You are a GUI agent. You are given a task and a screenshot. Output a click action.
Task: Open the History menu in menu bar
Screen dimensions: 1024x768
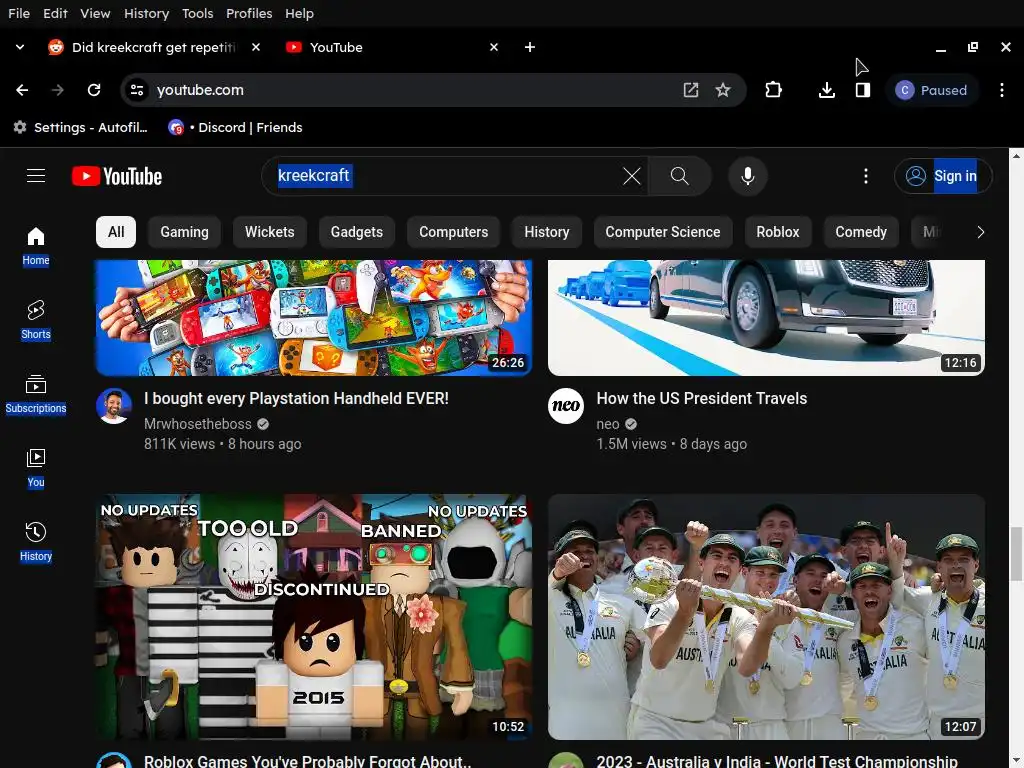point(146,13)
